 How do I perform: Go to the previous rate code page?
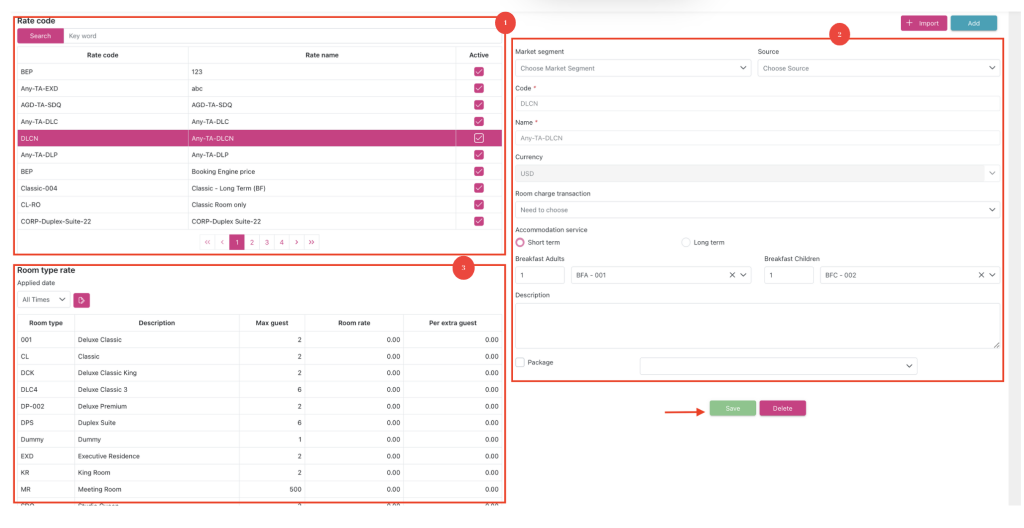[222, 242]
